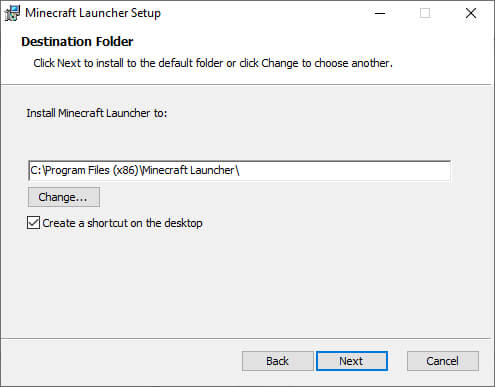
Task: Click the Minecraft Launcher Setup title text
Action: pos(93,13)
